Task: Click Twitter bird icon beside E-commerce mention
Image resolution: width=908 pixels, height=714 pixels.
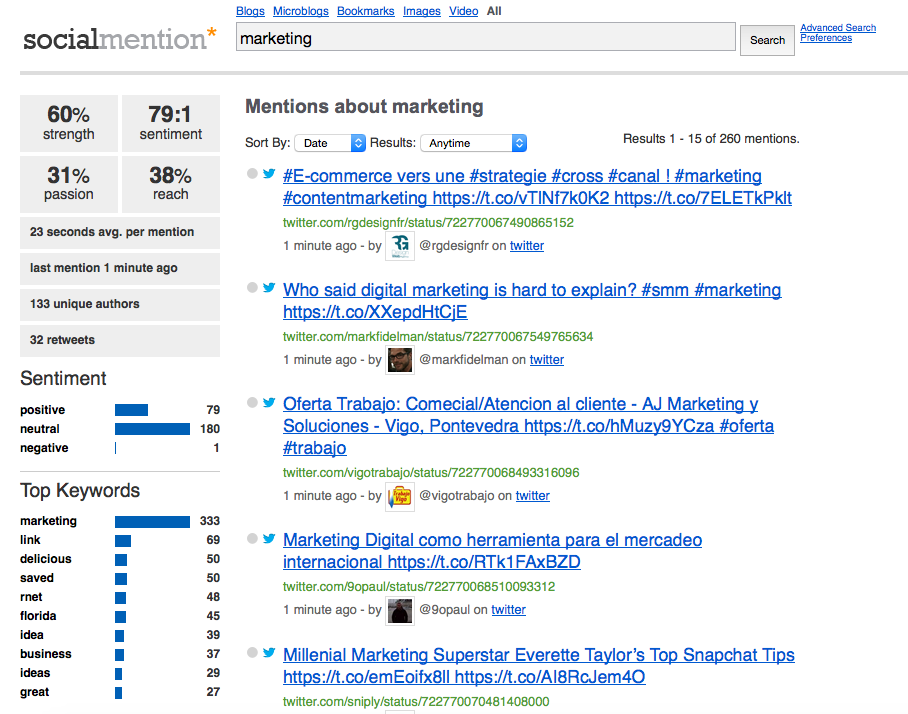Action: click(x=269, y=173)
